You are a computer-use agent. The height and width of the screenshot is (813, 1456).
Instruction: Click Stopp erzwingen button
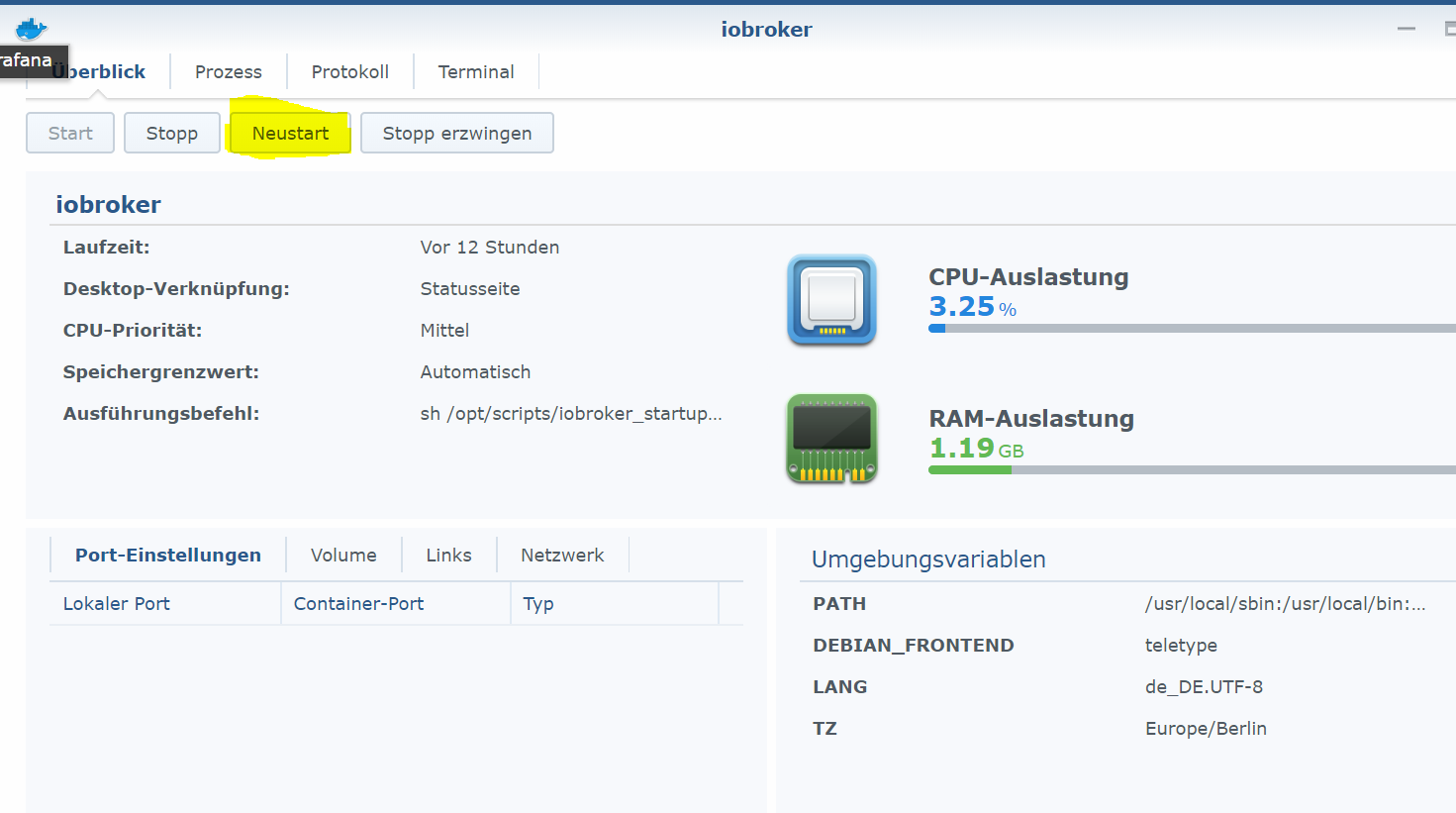457,133
